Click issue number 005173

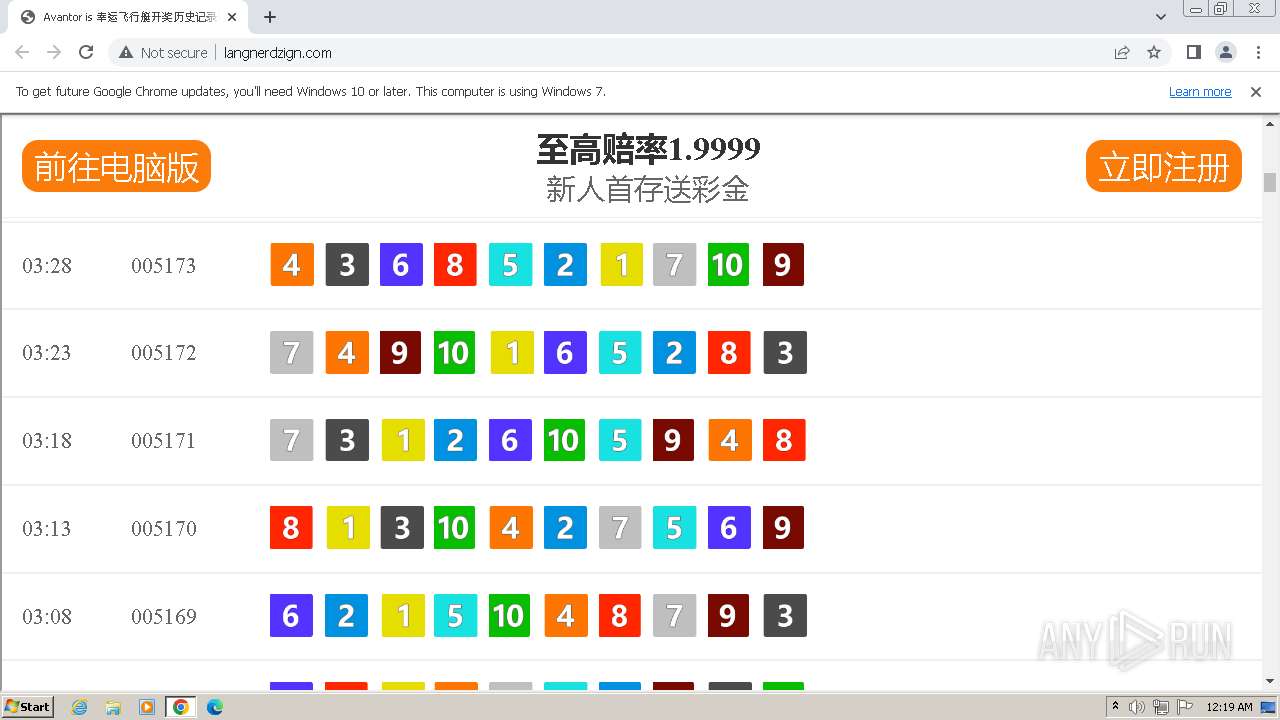coord(163,266)
